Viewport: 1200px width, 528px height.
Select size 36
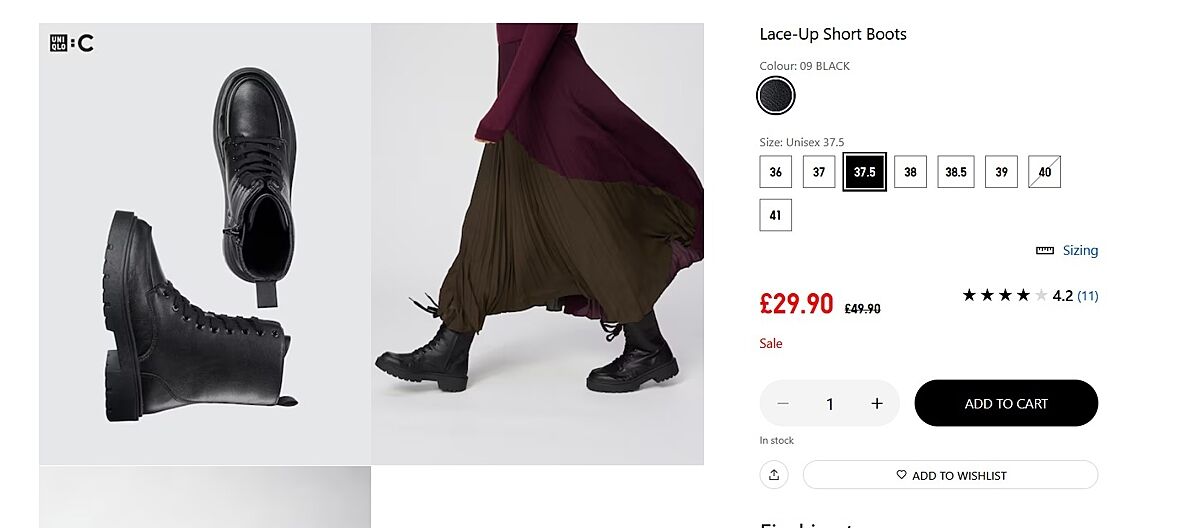pos(775,172)
